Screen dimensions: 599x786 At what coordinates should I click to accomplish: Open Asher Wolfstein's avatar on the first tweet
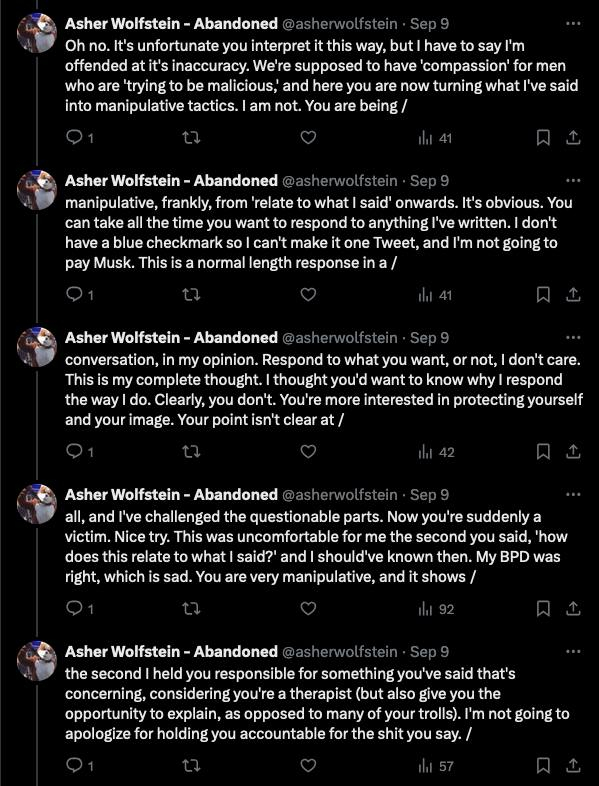click(37, 33)
